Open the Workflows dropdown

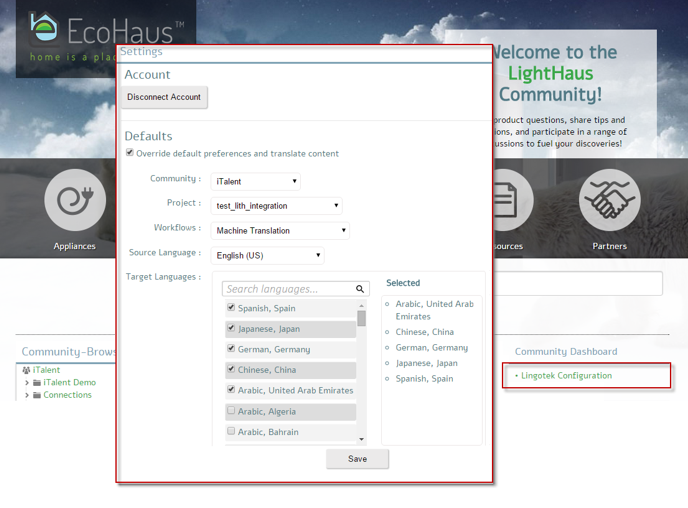(x=280, y=231)
